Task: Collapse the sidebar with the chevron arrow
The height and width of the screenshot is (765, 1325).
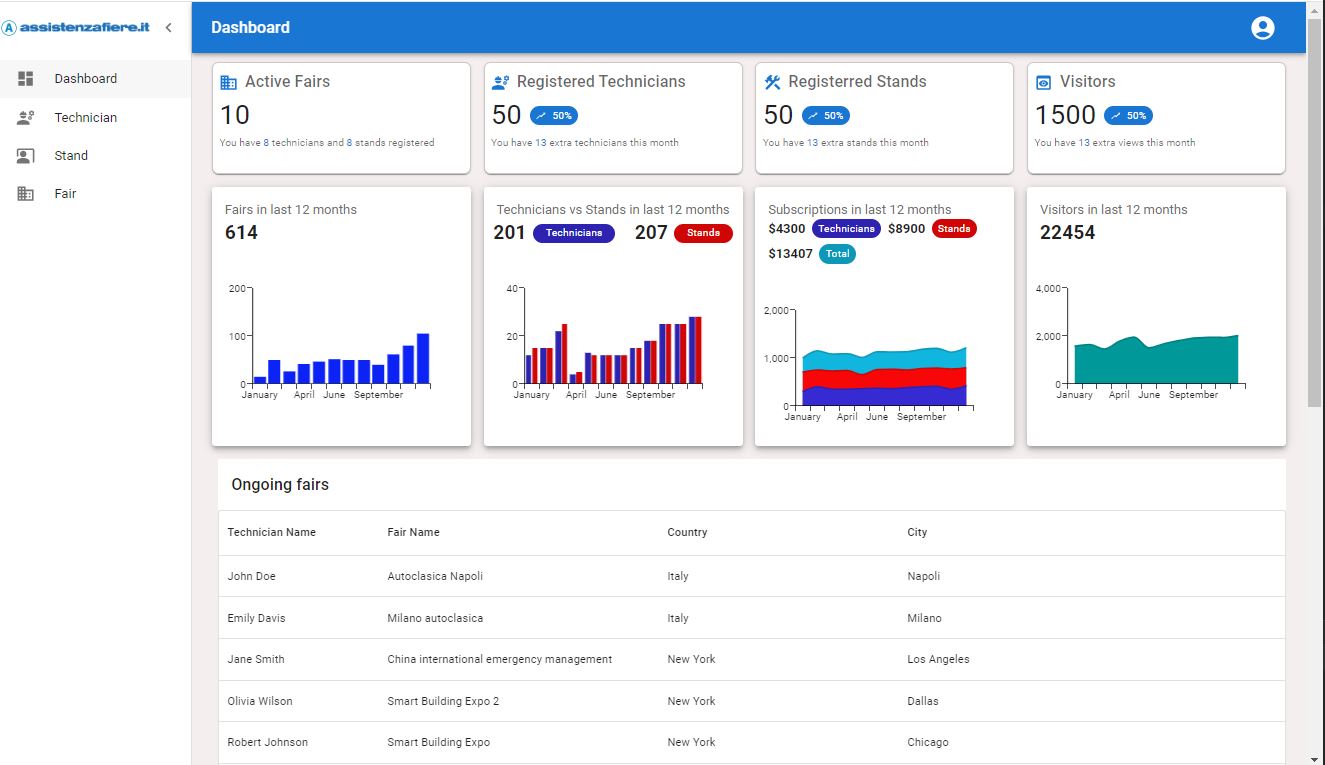Action: (x=168, y=28)
